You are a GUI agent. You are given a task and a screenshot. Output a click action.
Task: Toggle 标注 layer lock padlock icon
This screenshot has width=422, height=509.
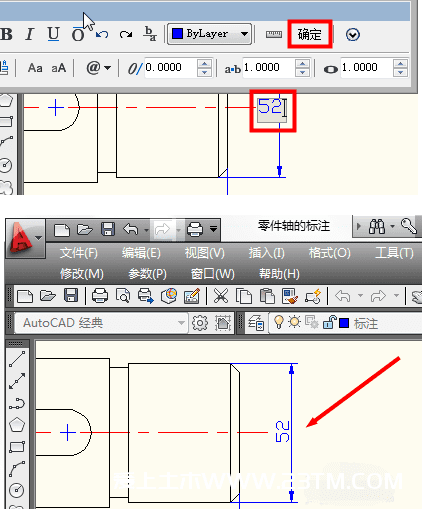[x=329, y=322]
